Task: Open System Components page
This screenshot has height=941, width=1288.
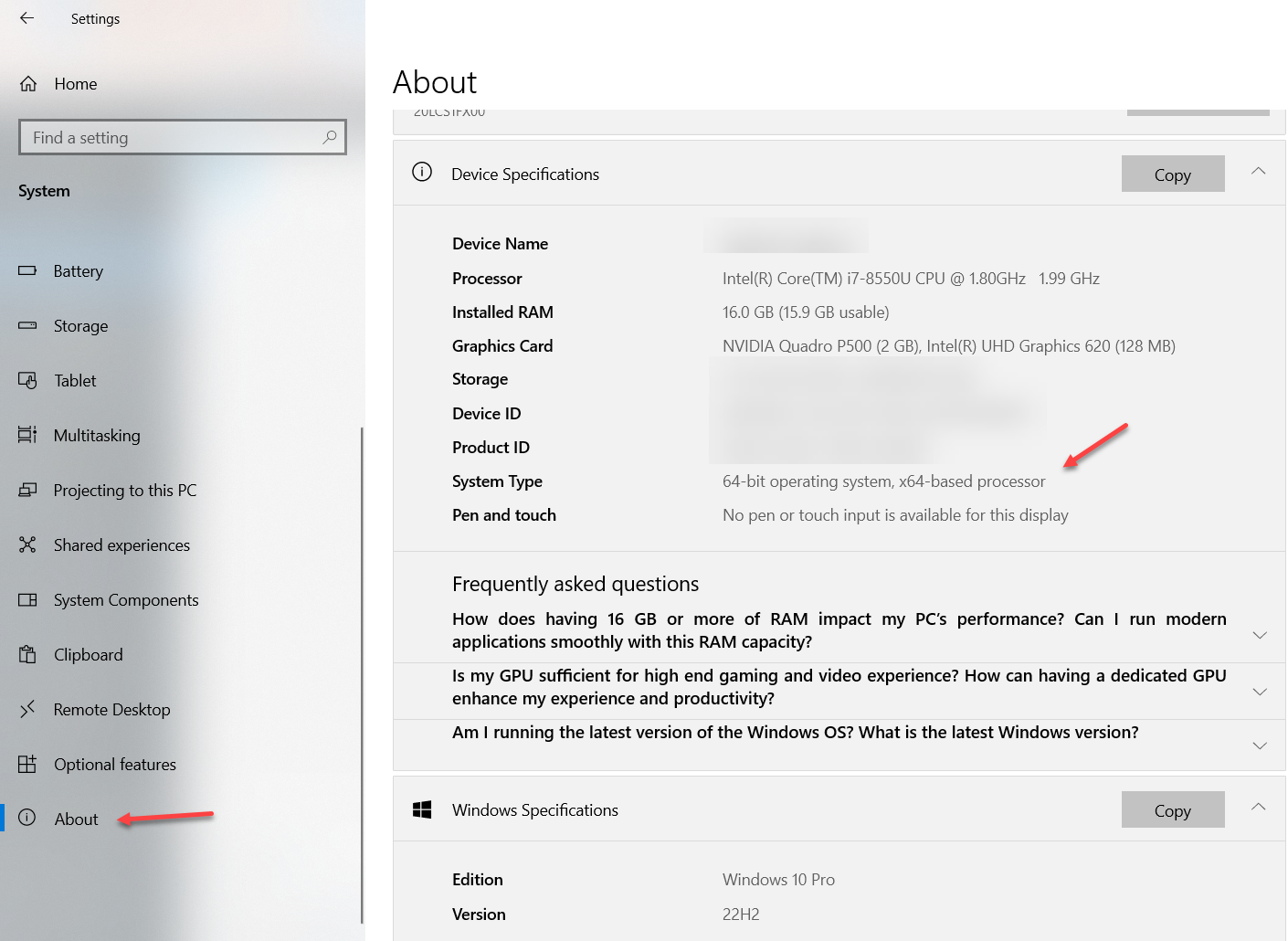Action: coord(125,600)
